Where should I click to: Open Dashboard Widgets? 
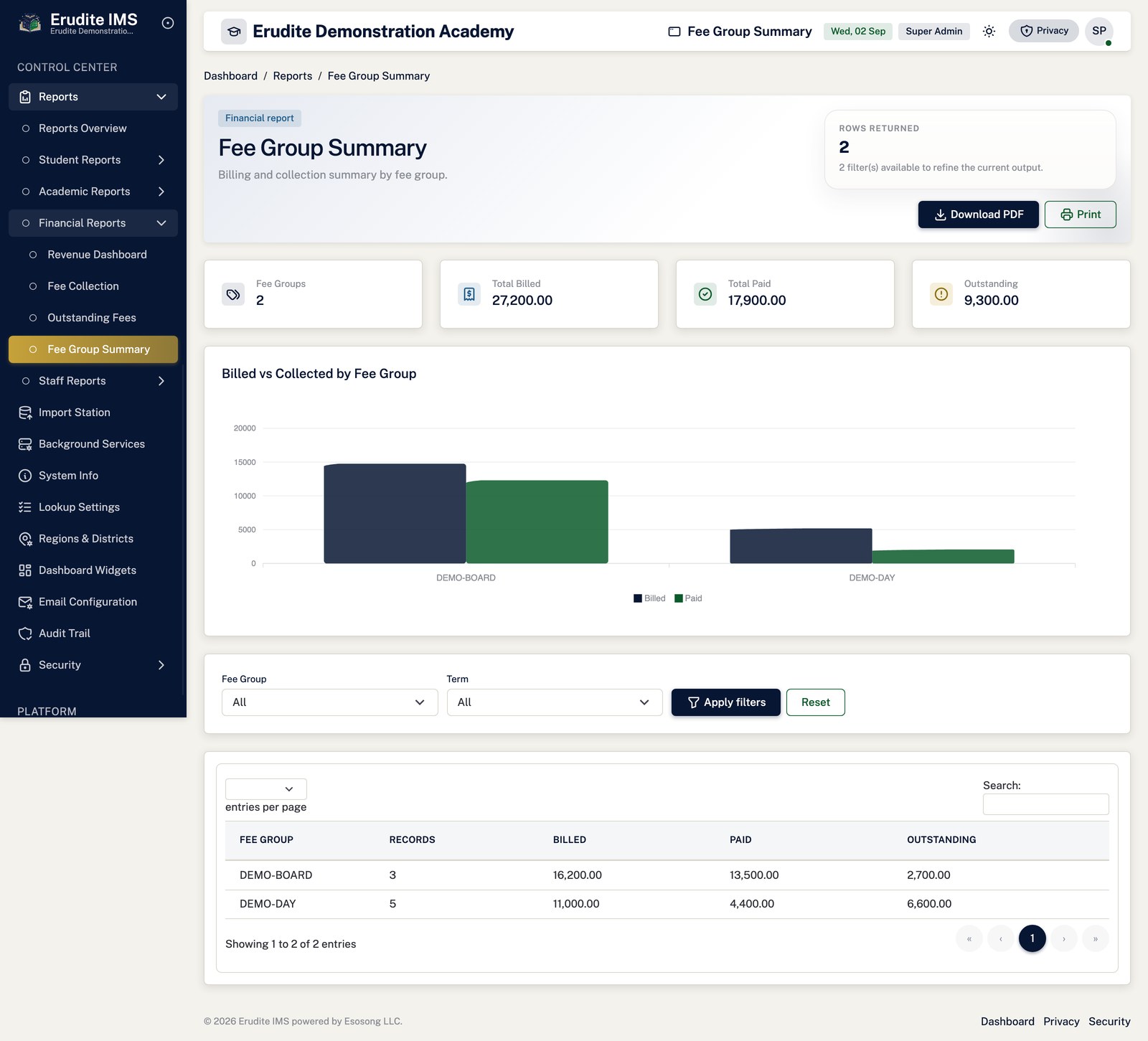[x=93, y=570]
